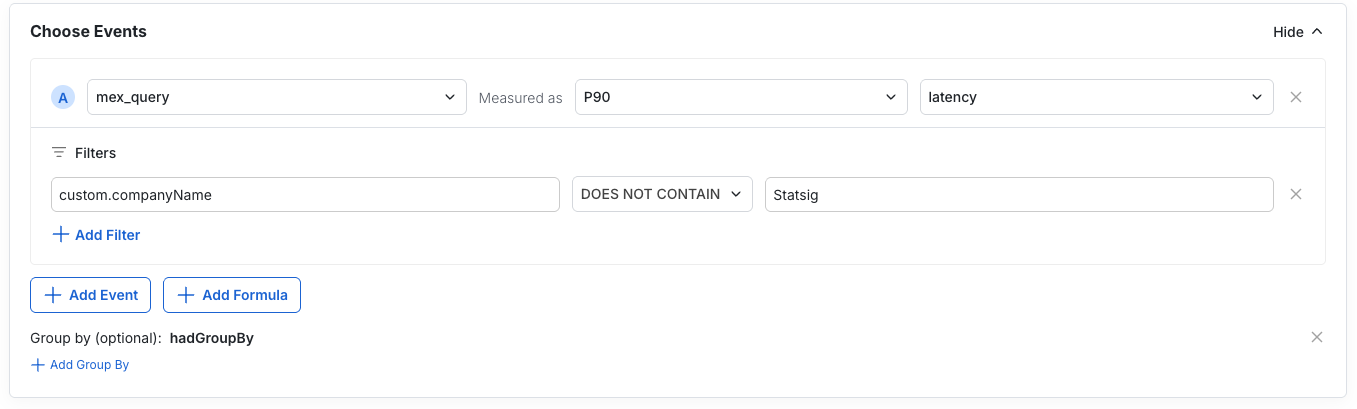The height and width of the screenshot is (409, 1357).
Task: Open the P90 aggregation dropdown
Action: click(740, 97)
